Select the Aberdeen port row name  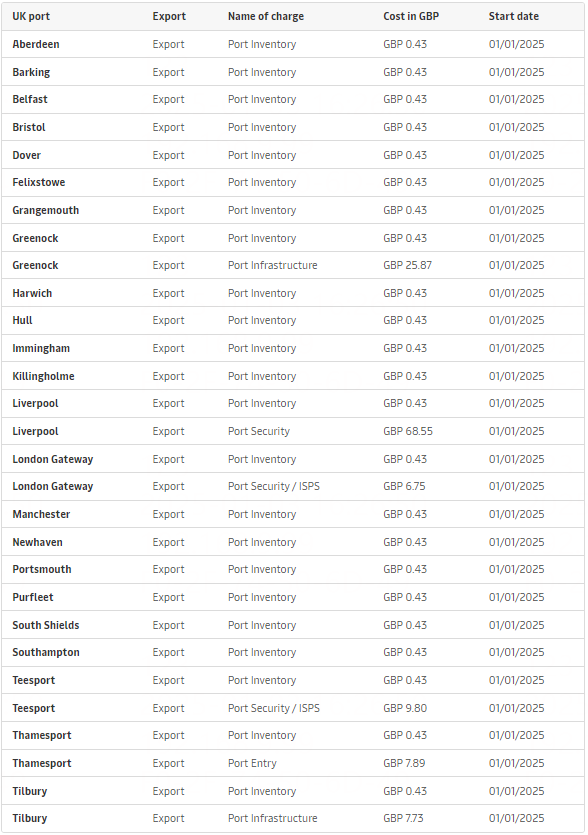point(36,44)
